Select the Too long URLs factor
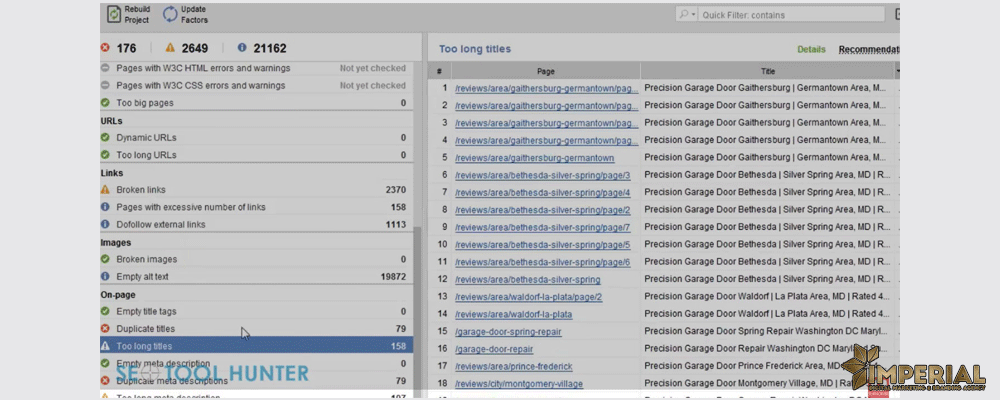The height and width of the screenshot is (400, 1000). pyautogui.click(x=146, y=154)
